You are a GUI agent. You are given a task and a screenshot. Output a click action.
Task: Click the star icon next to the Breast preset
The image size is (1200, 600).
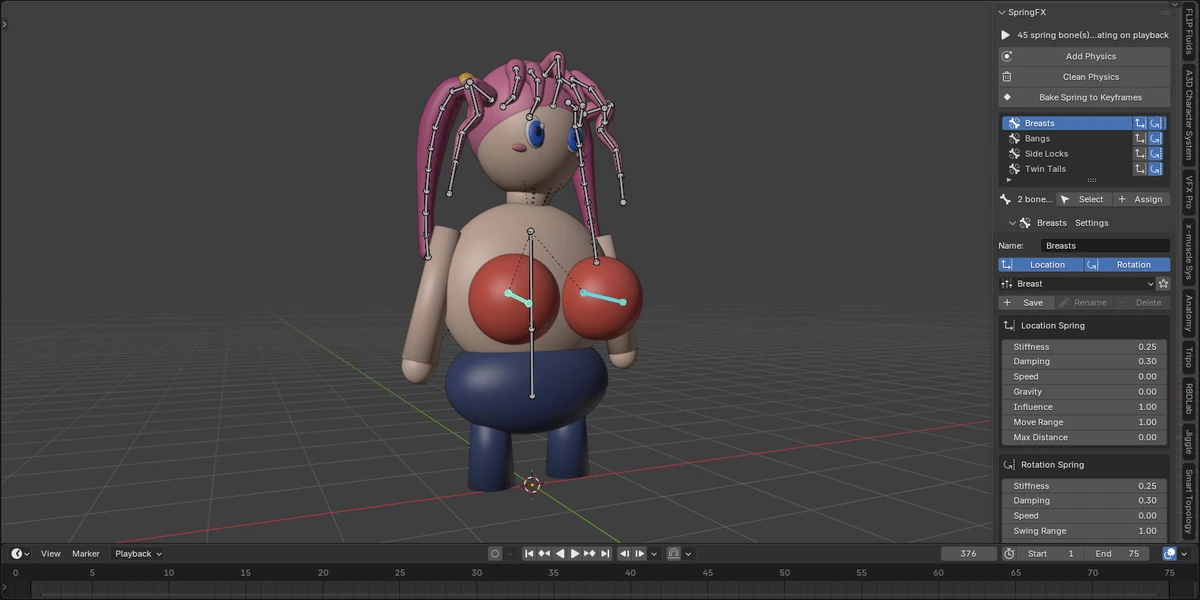[1163, 284]
